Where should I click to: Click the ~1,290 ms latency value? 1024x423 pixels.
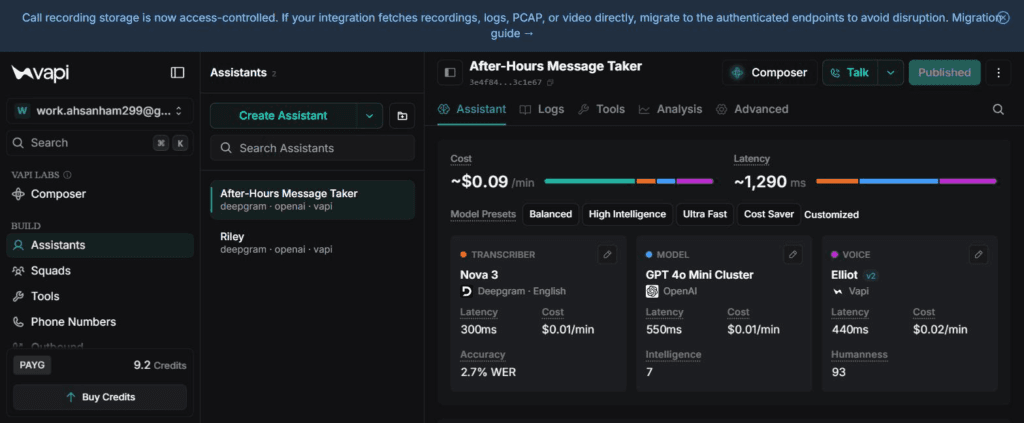click(769, 181)
